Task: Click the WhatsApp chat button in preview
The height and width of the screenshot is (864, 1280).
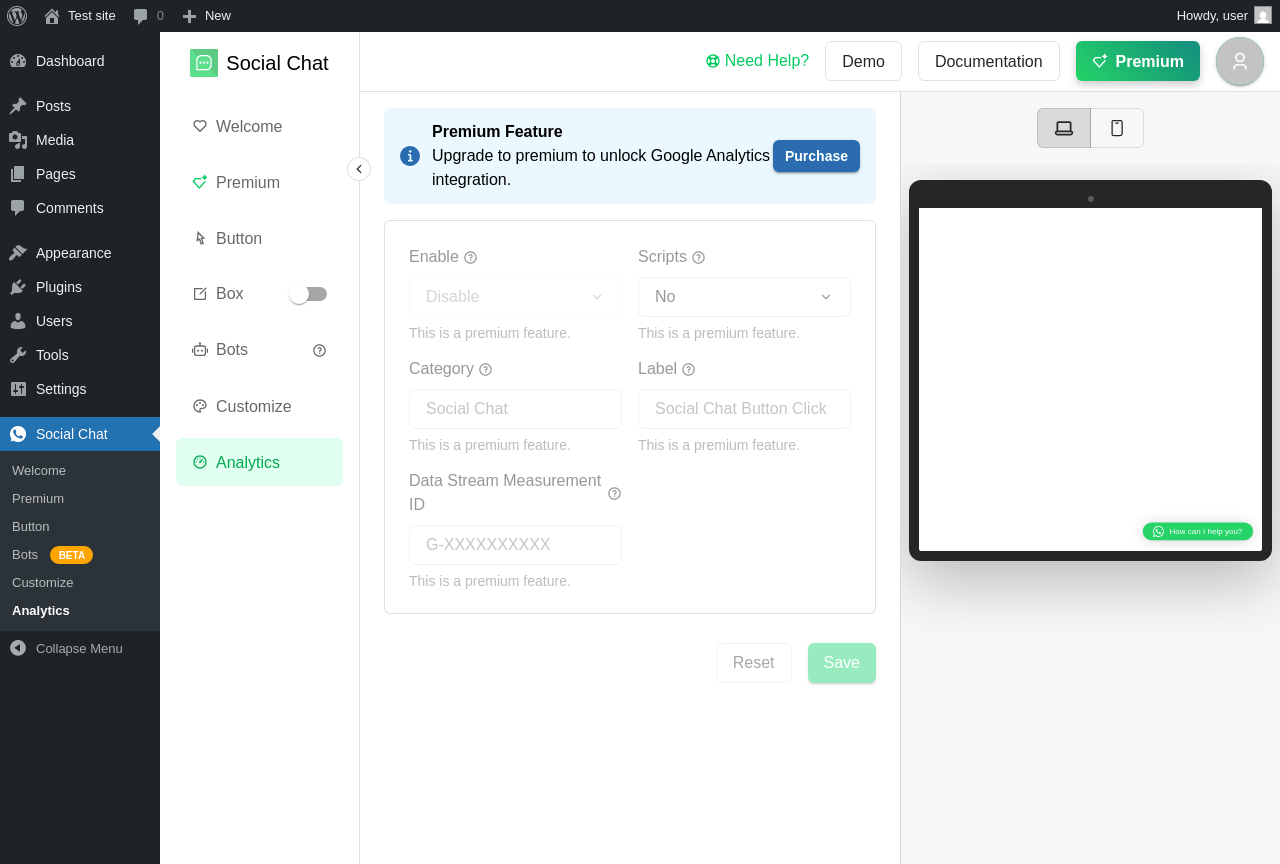Action: 1197,531
